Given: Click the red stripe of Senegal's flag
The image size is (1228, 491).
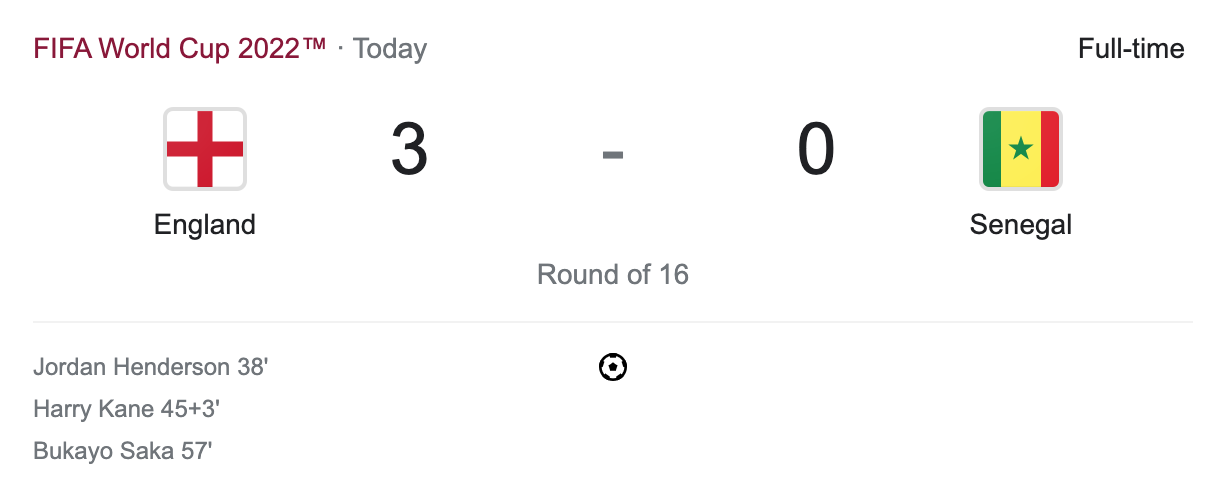Looking at the screenshot, I should [x=1049, y=150].
